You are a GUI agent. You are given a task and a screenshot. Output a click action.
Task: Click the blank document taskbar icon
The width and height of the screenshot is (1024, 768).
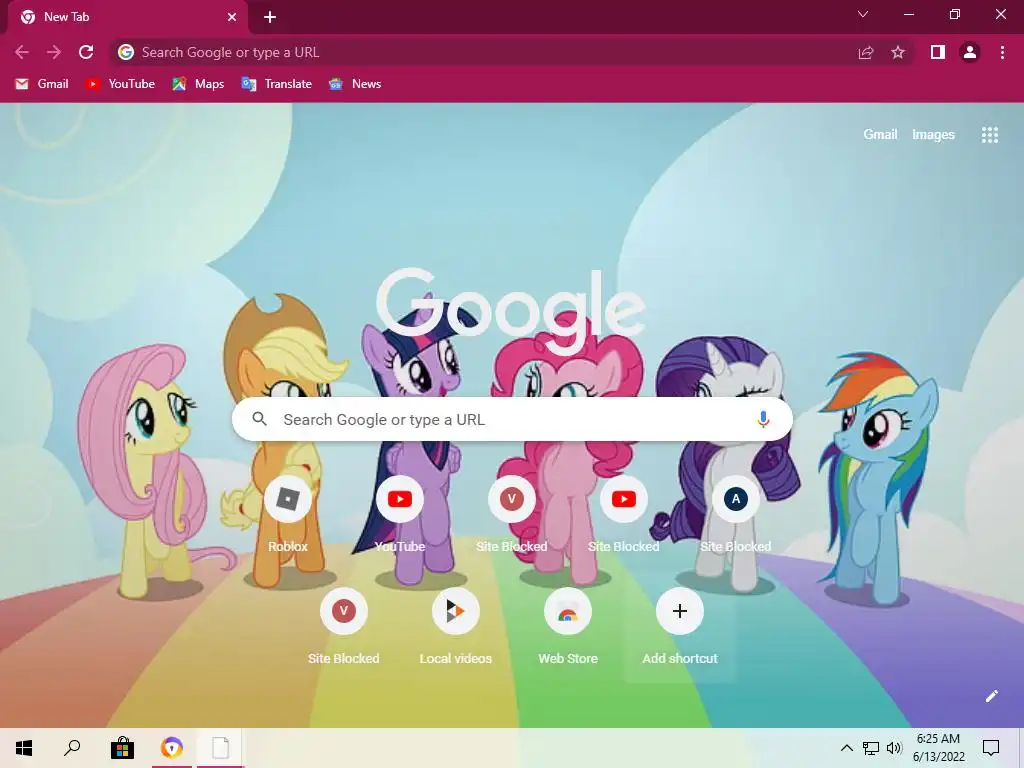pyautogui.click(x=221, y=748)
